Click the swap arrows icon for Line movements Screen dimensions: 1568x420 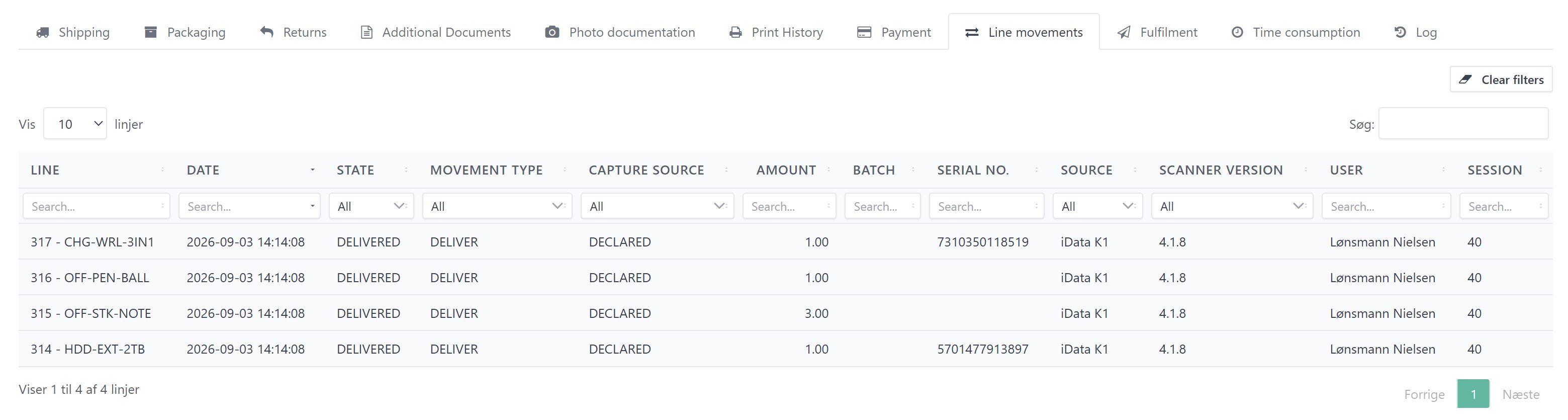(x=971, y=32)
